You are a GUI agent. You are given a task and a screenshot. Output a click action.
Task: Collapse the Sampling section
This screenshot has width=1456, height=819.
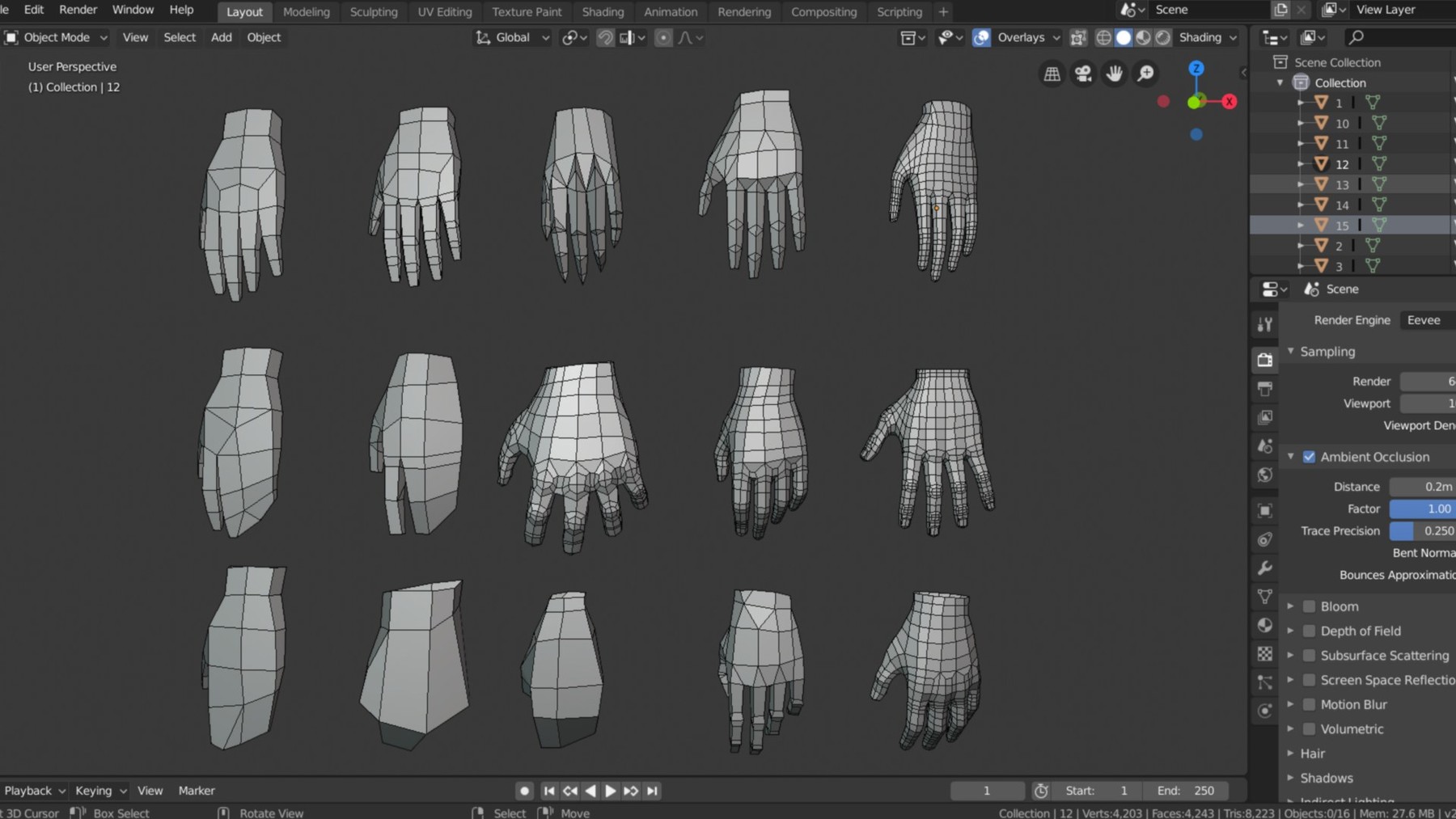point(1291,351)
